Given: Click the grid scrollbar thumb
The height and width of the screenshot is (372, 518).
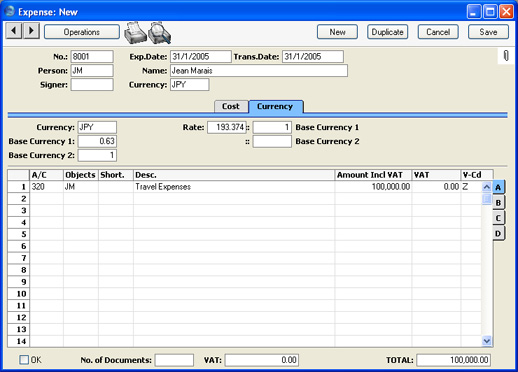Looking at the screenshot, I should pyautogui.click(x=487, y=199).
